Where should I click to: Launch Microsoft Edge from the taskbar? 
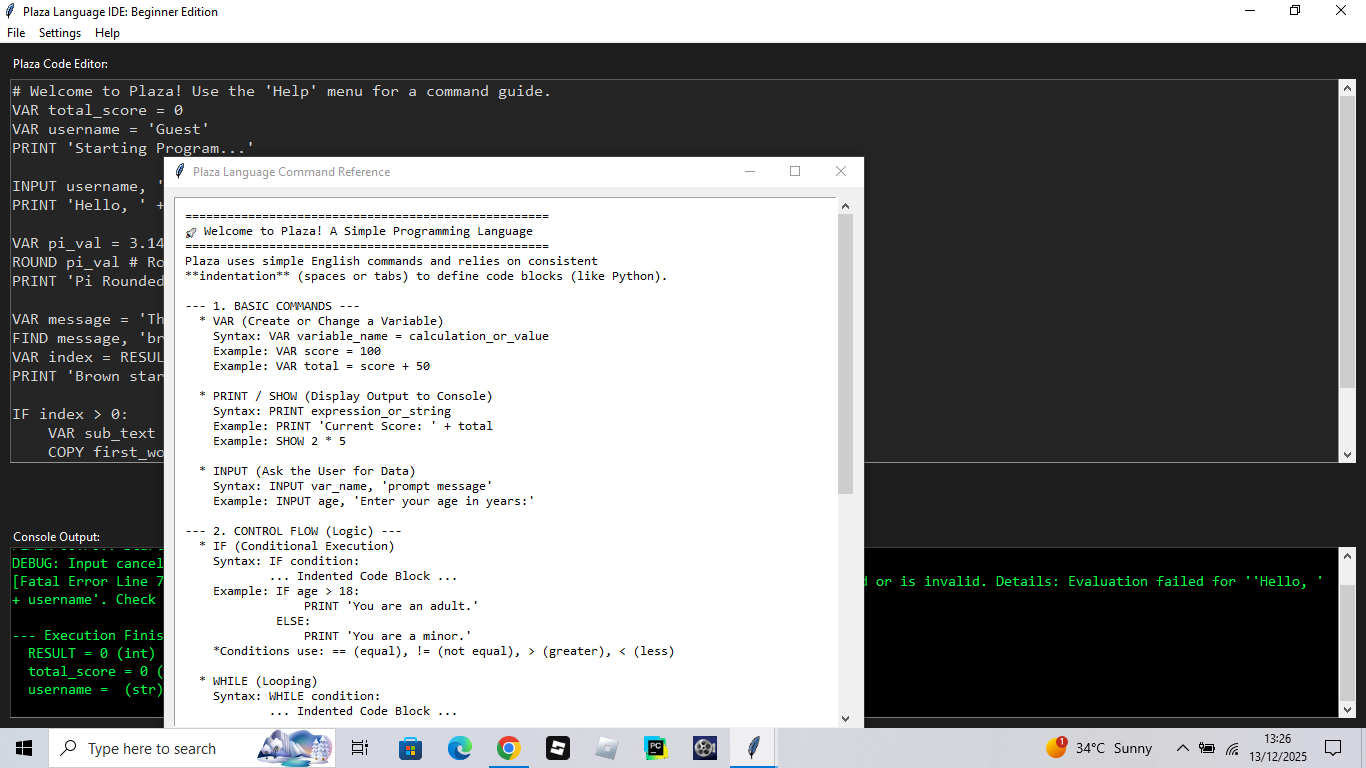(459, 748)
